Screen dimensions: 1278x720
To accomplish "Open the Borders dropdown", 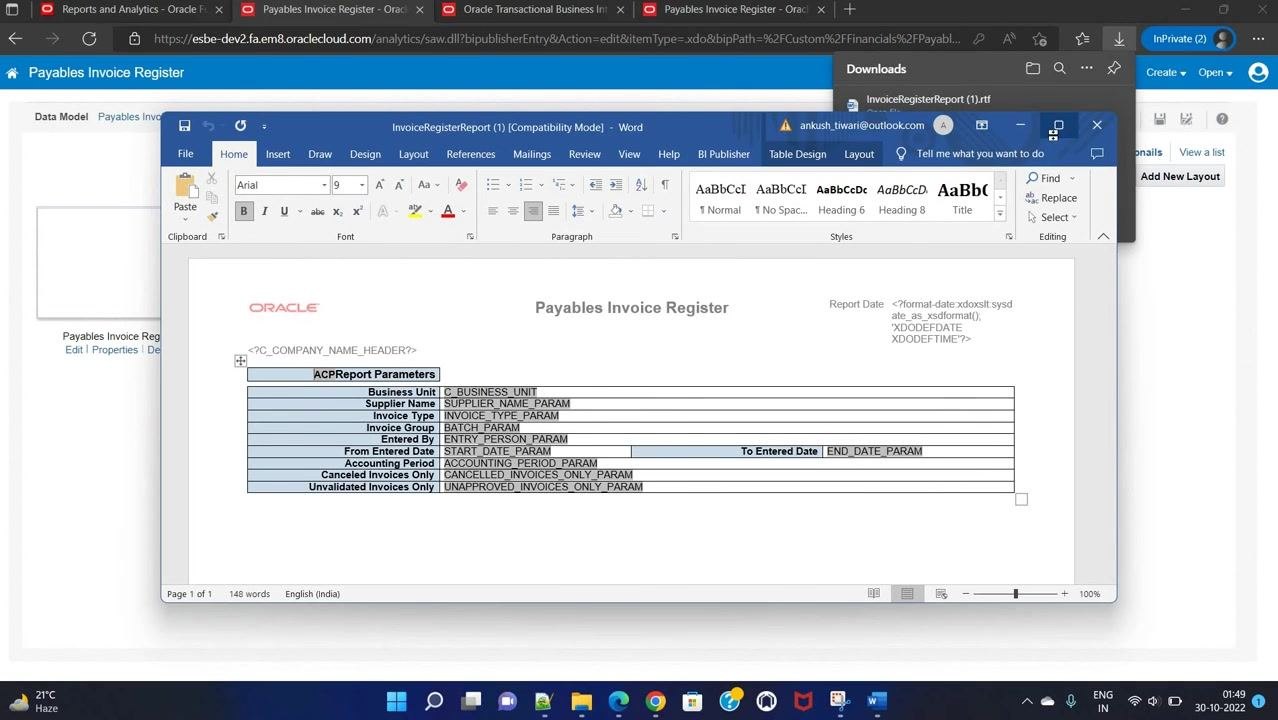I will click(x=664, y=211).
